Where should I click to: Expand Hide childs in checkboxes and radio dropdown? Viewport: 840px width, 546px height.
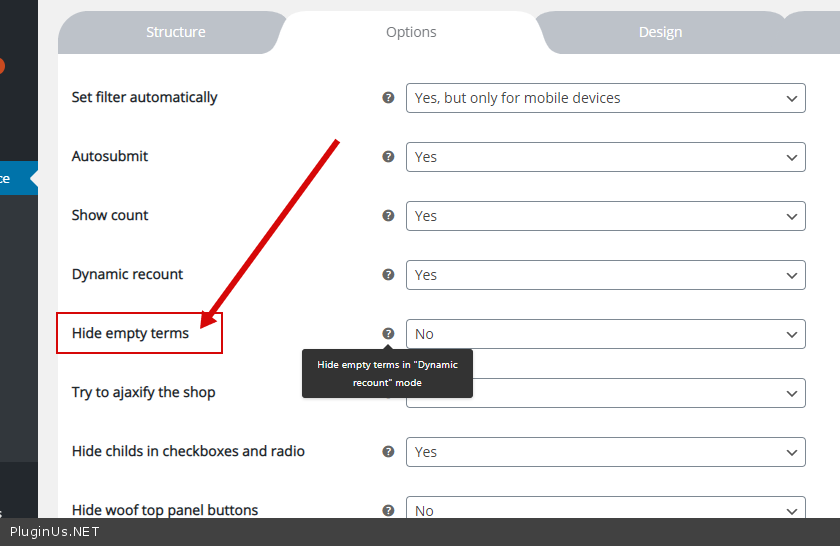pyautogui.click(x=605, y=452)
